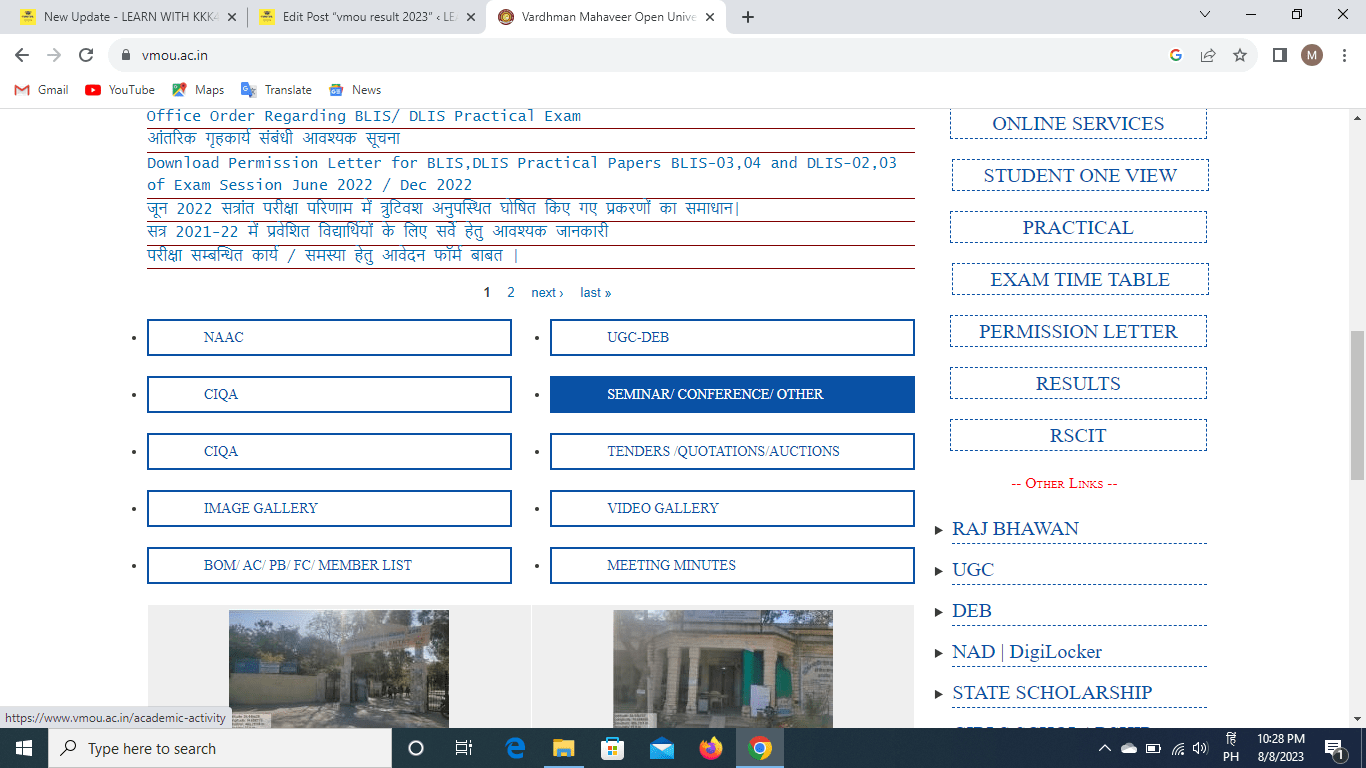Open the Chrome profile avatar M
Screen dimensions: 1366x768
pos(1312,56)
